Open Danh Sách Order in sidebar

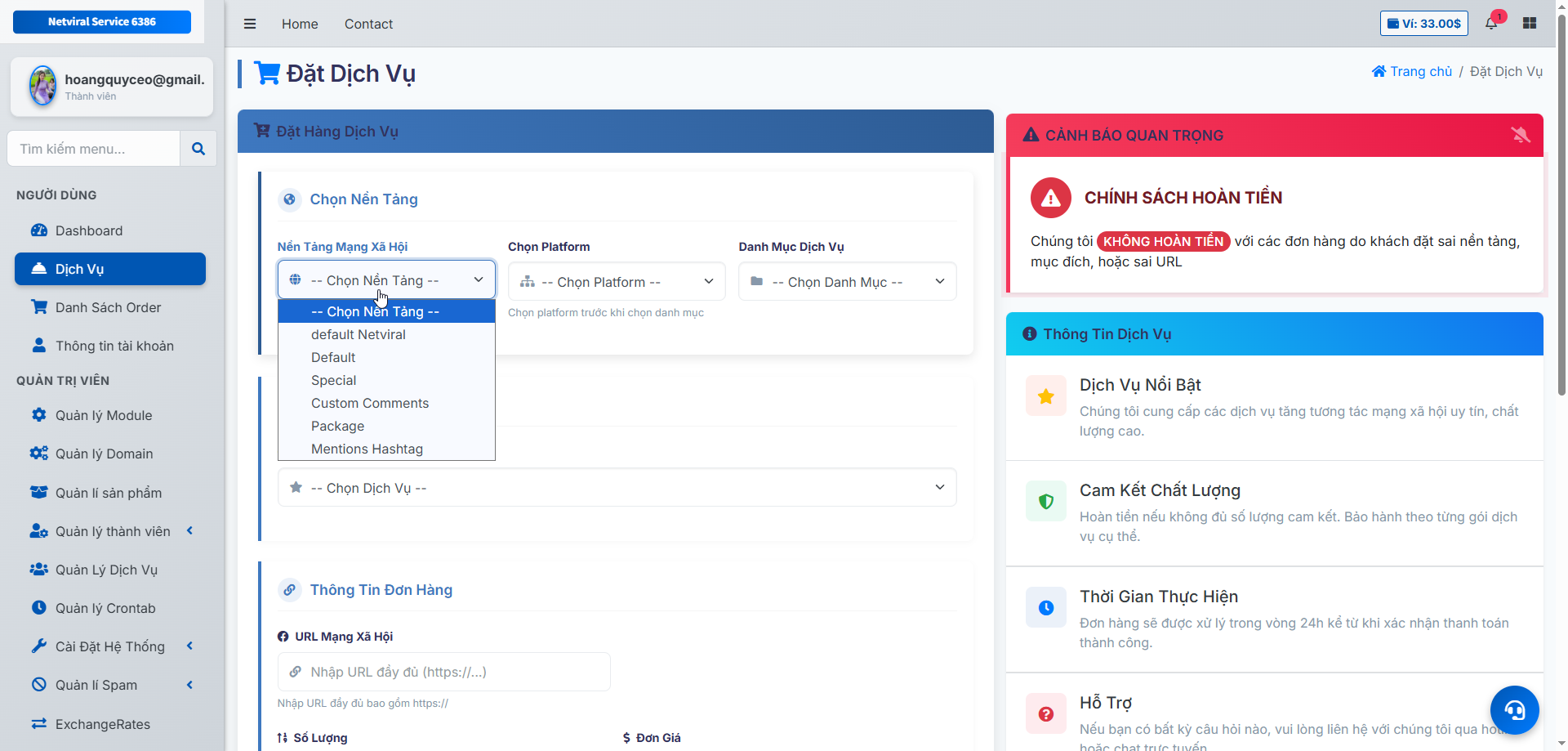click(108, 307)
